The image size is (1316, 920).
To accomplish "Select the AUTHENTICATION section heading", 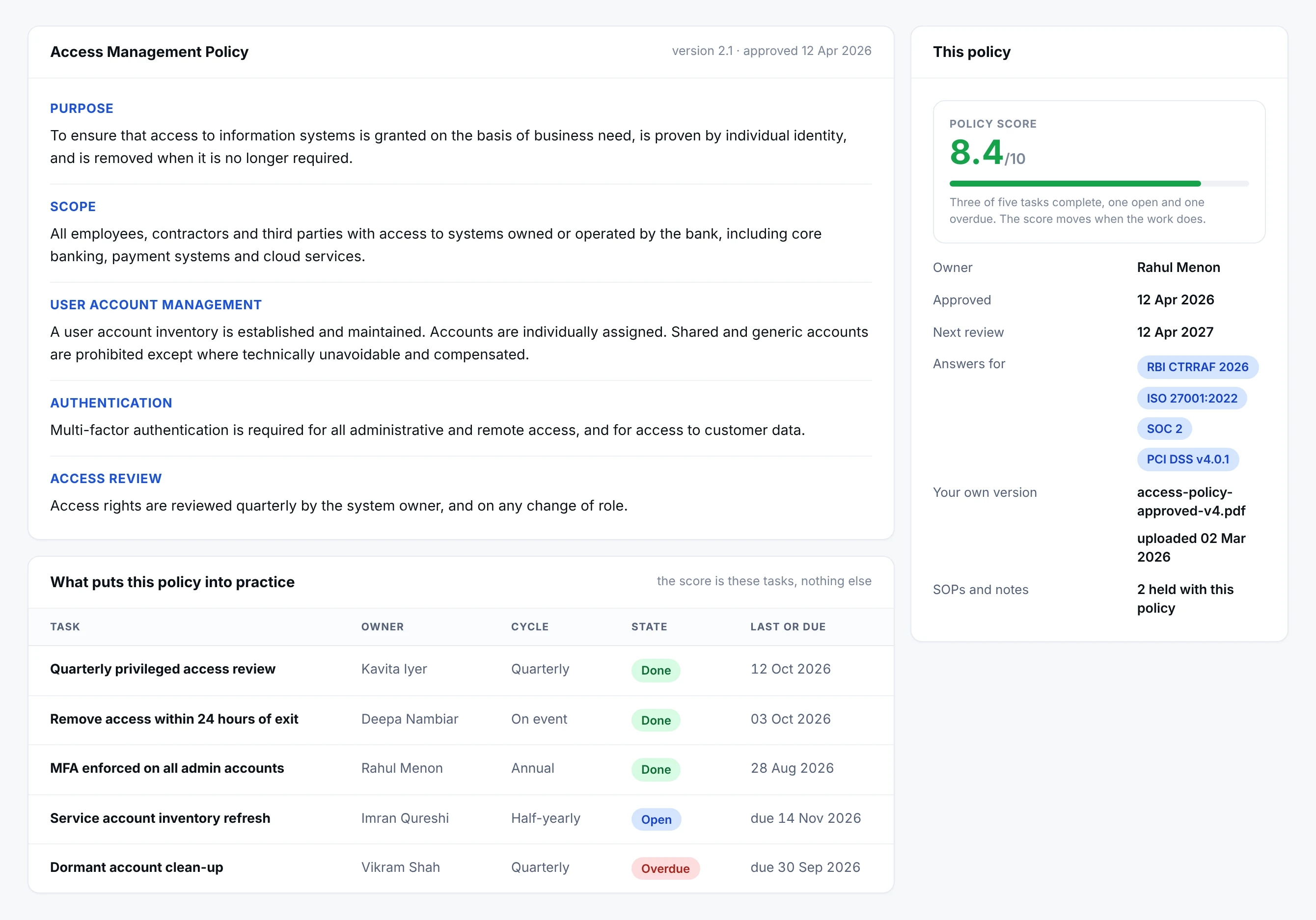I will coord(110,403).
